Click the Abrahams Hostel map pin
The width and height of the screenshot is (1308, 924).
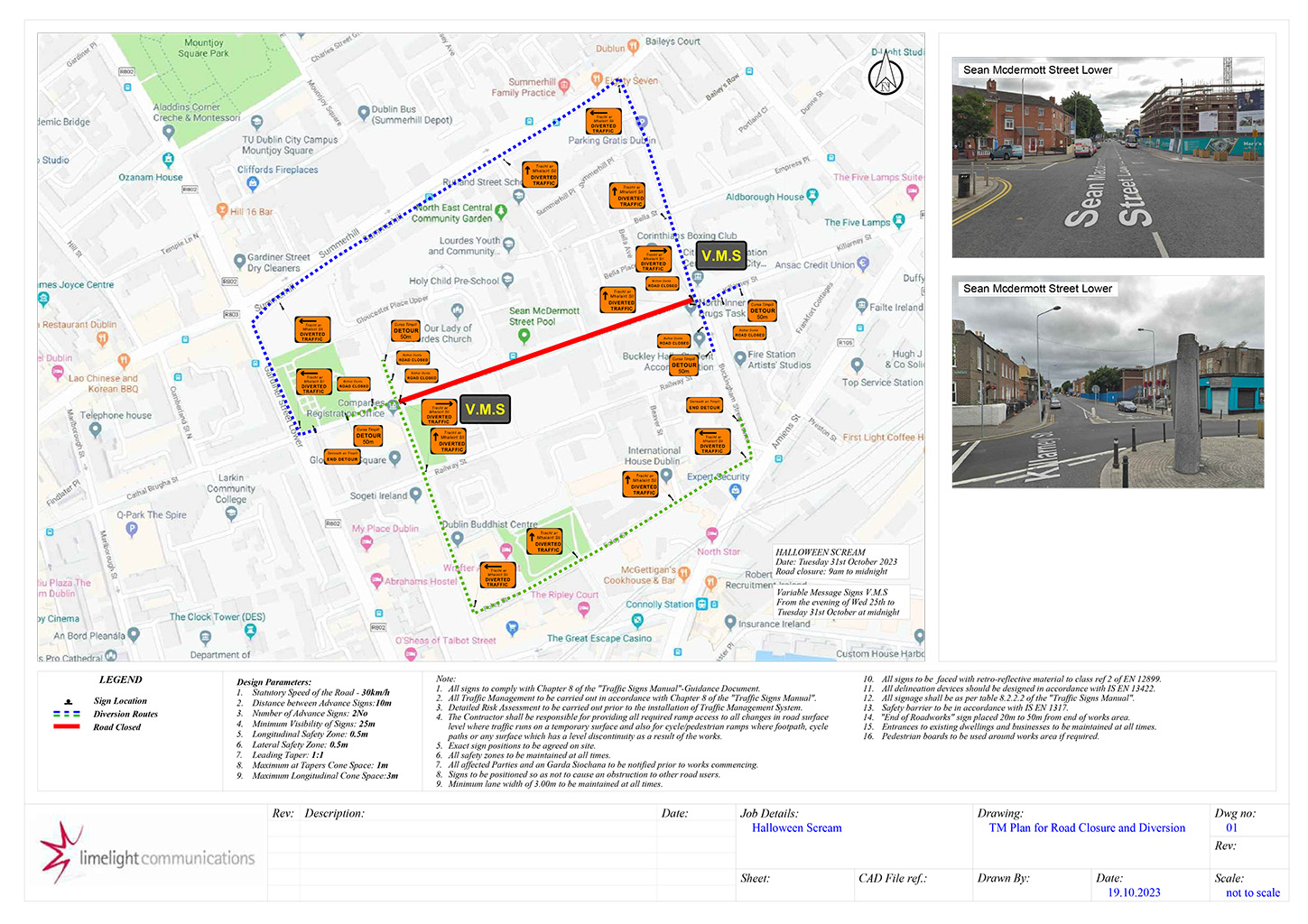pyautogui.click(x=377, y=581)
